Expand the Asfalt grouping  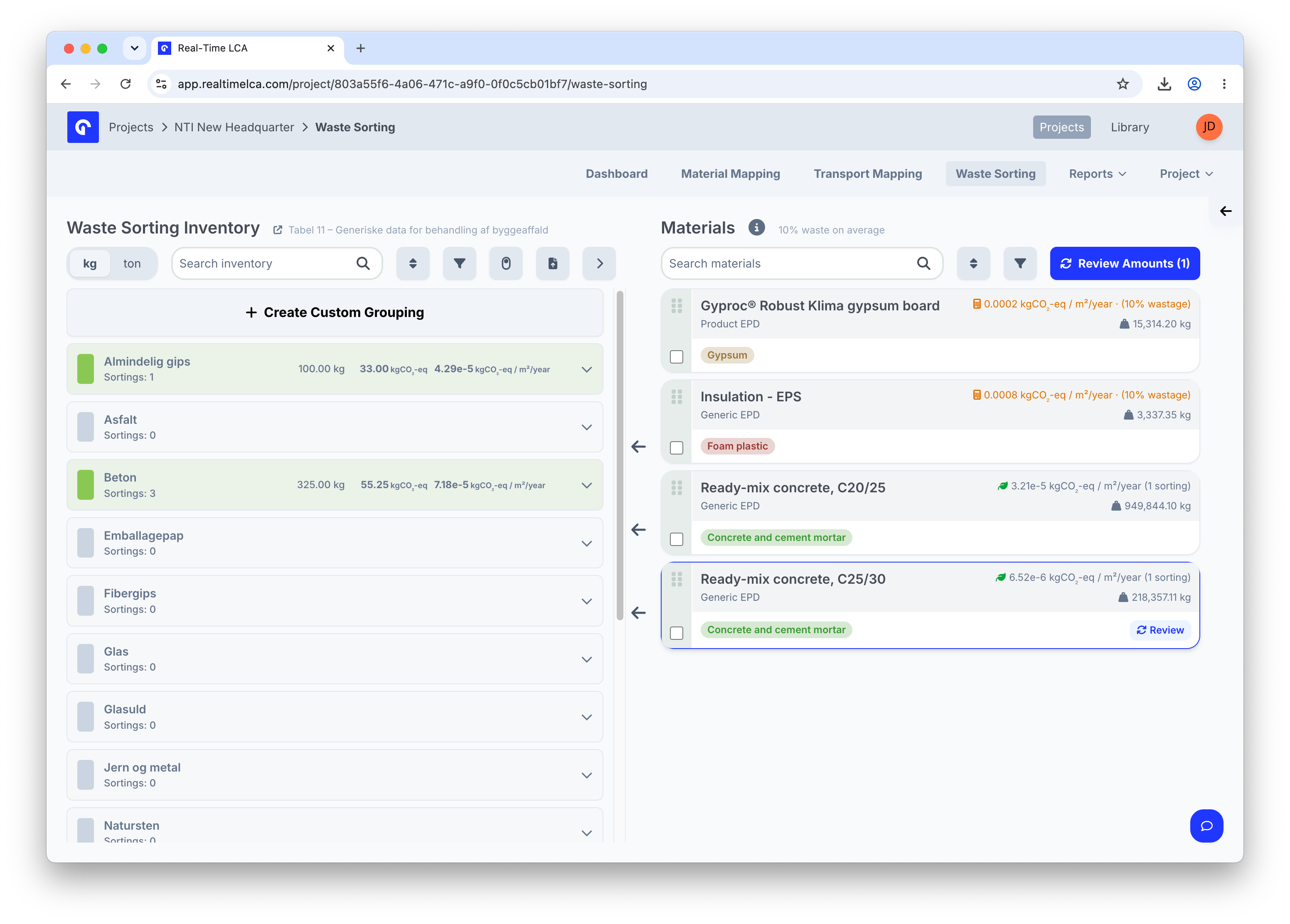tap(586, 427)
